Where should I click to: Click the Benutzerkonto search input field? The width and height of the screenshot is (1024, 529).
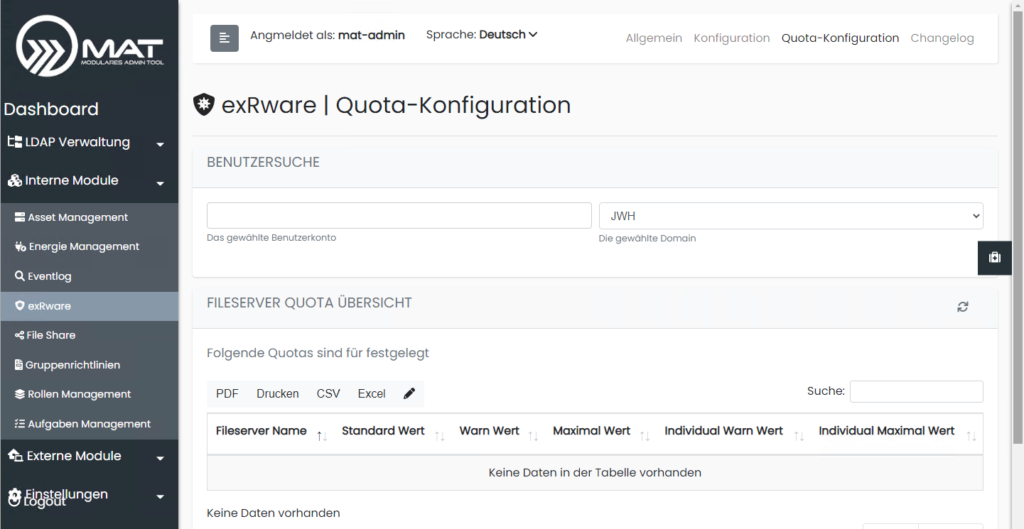point(399,216)
